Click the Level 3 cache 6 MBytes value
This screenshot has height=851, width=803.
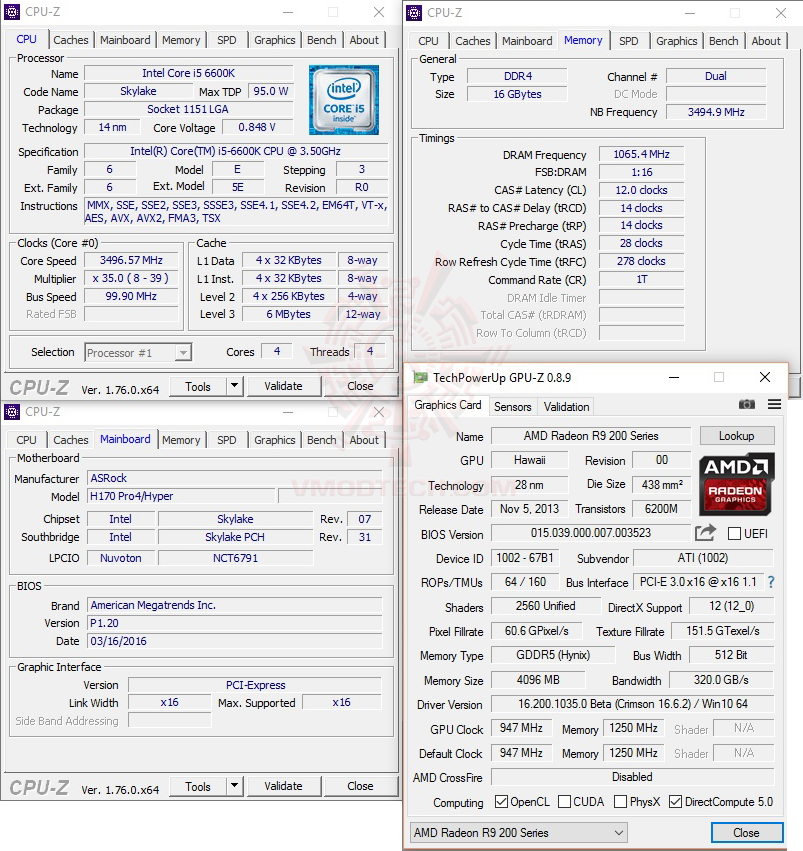288,314
